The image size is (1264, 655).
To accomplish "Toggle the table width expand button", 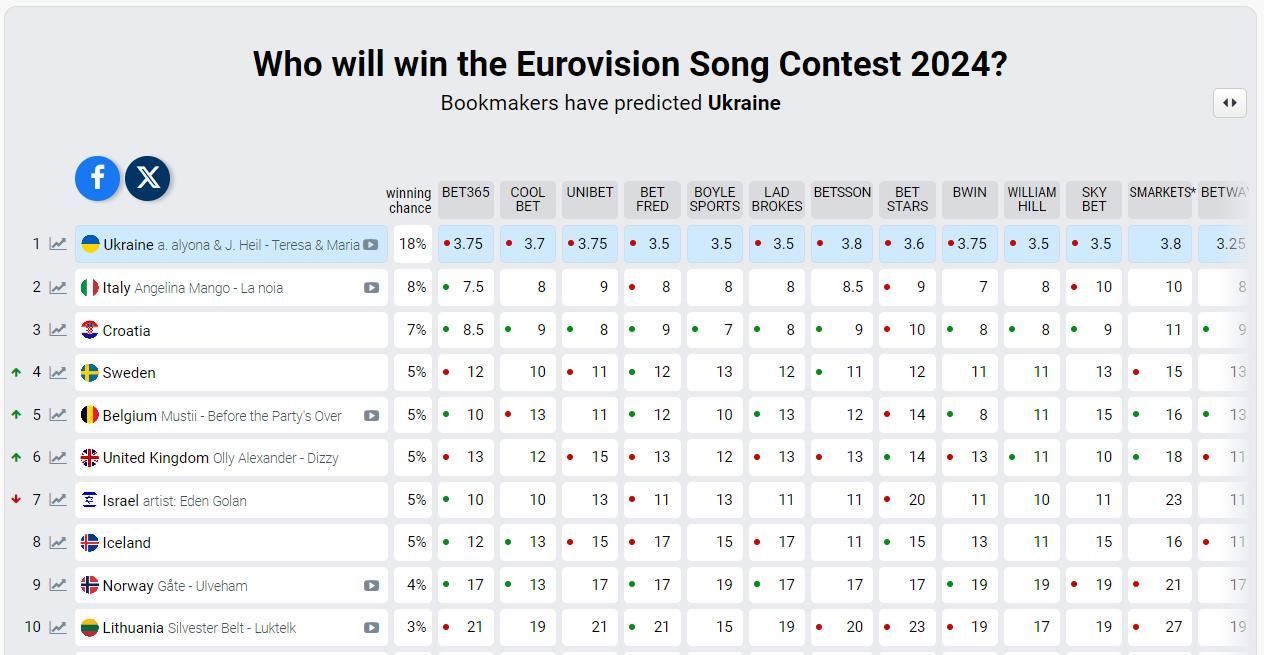I will click(x=1229, y=102).
